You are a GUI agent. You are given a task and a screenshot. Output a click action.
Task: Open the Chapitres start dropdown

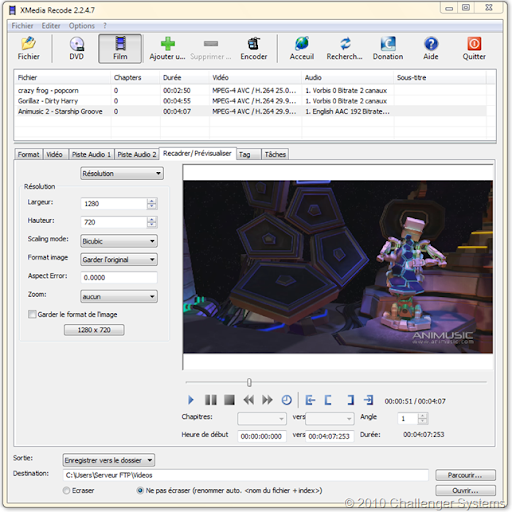click(x=262, y=418)
